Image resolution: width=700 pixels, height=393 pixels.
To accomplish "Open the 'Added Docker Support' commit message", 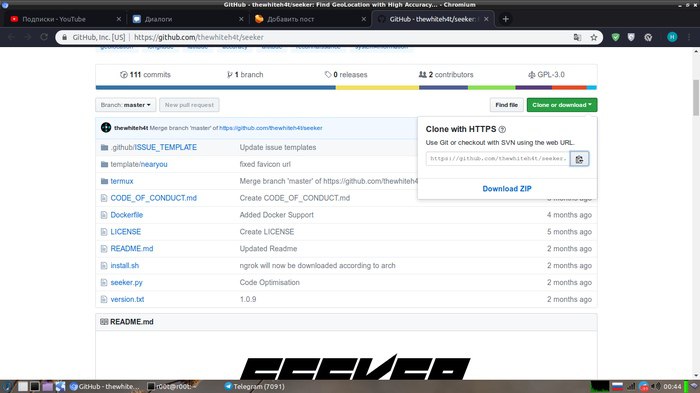I will (276, 215).
